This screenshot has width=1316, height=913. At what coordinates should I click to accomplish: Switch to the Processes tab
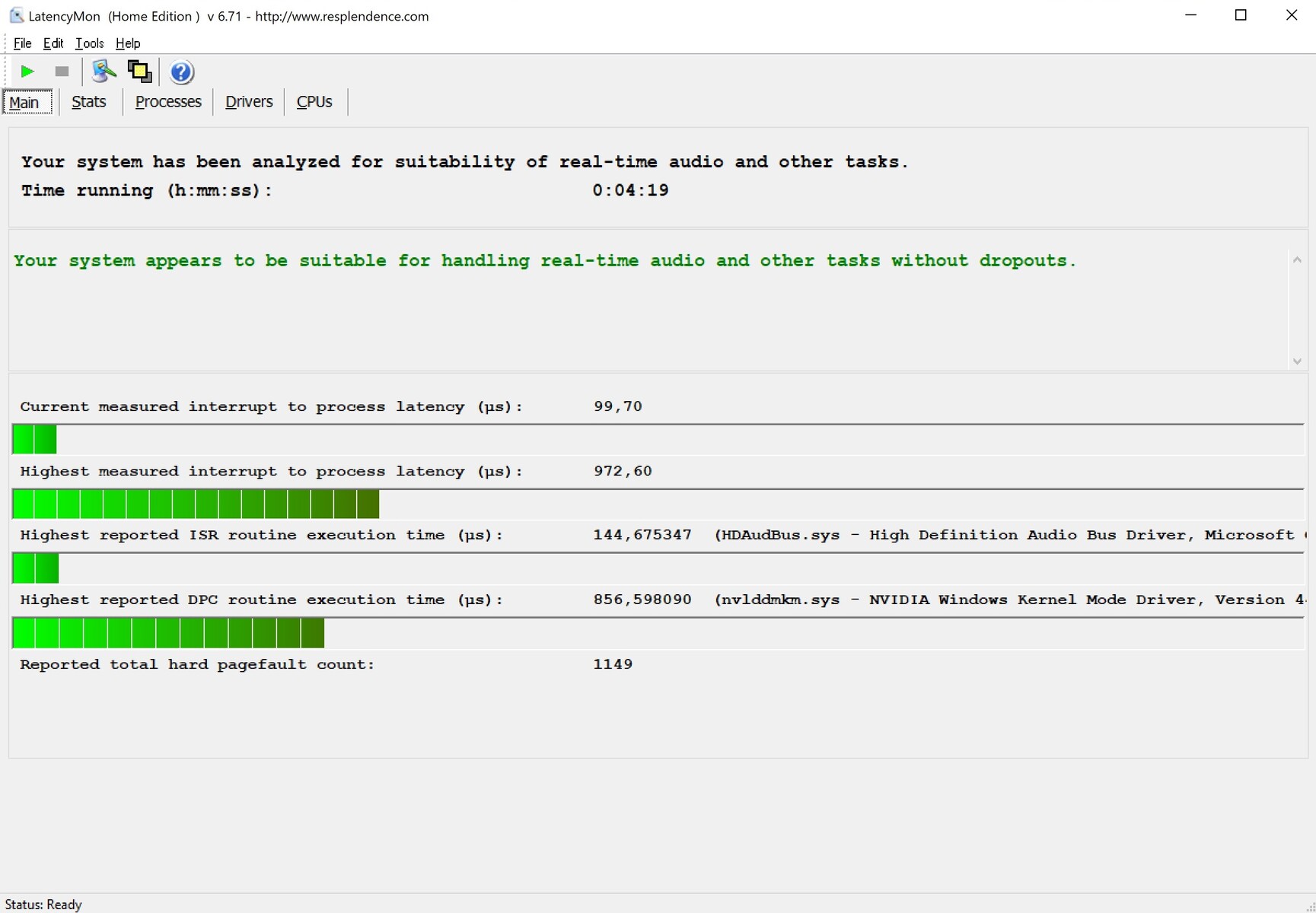click(168, 102)
